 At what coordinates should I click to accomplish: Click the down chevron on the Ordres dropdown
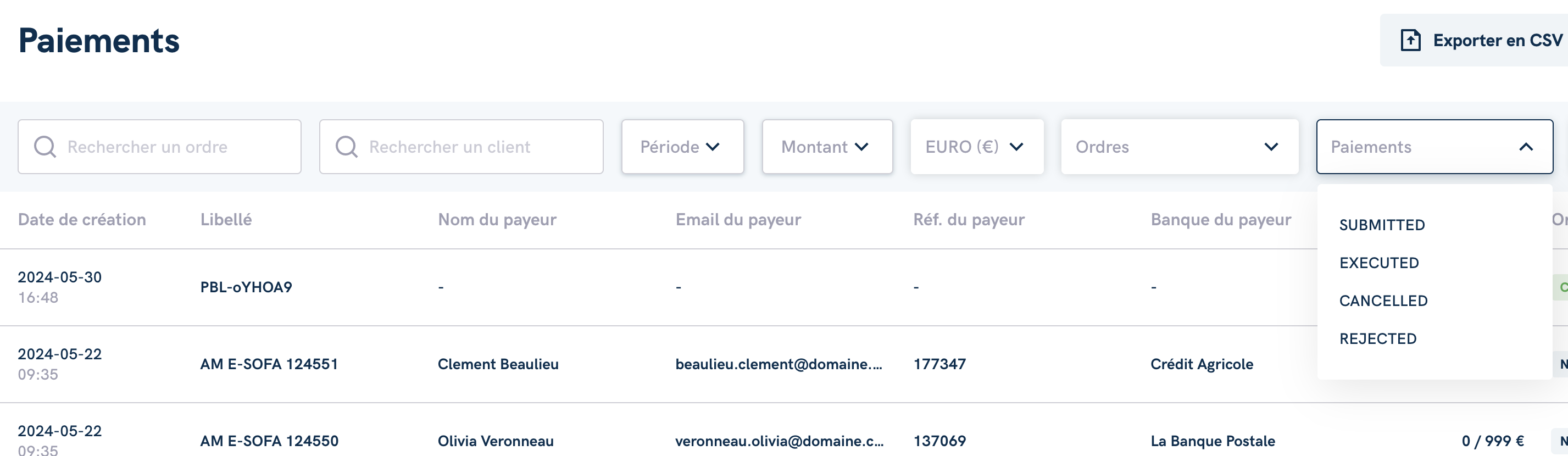tap(1271, 147)
